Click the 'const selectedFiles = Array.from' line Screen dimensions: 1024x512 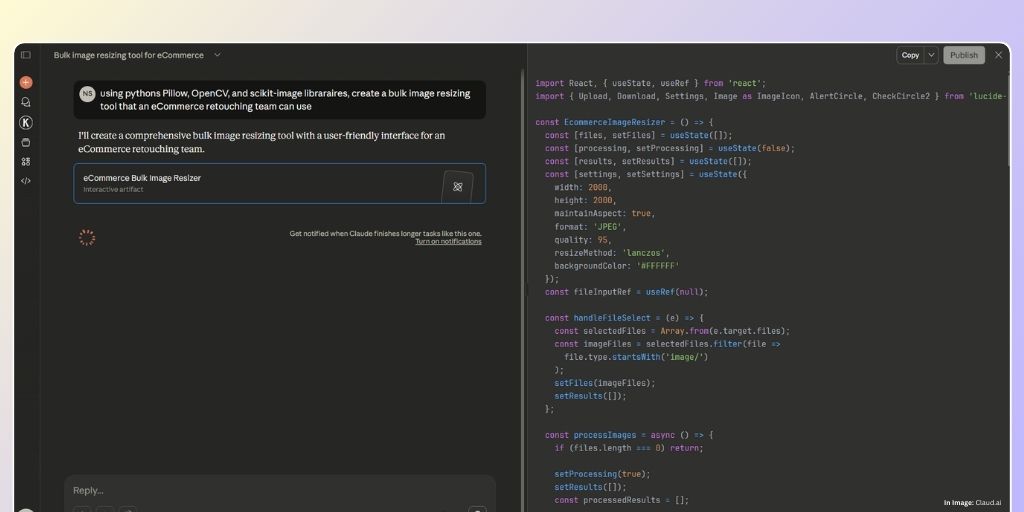(x=672, y=331)
